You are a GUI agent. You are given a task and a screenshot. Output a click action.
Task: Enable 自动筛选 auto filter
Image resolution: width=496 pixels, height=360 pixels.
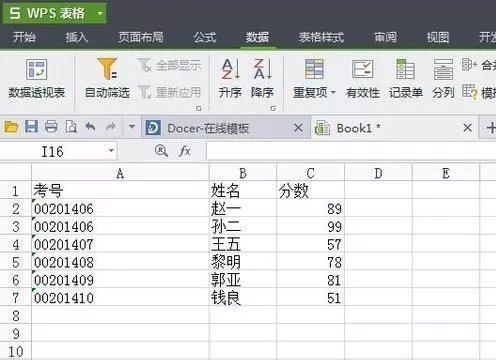click(x=107, y=79)
